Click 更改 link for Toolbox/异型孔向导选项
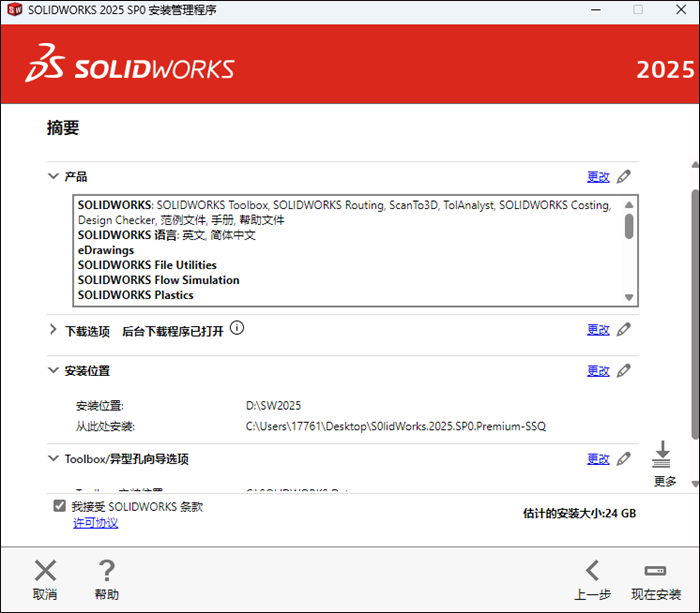 (x=598, y=459)
